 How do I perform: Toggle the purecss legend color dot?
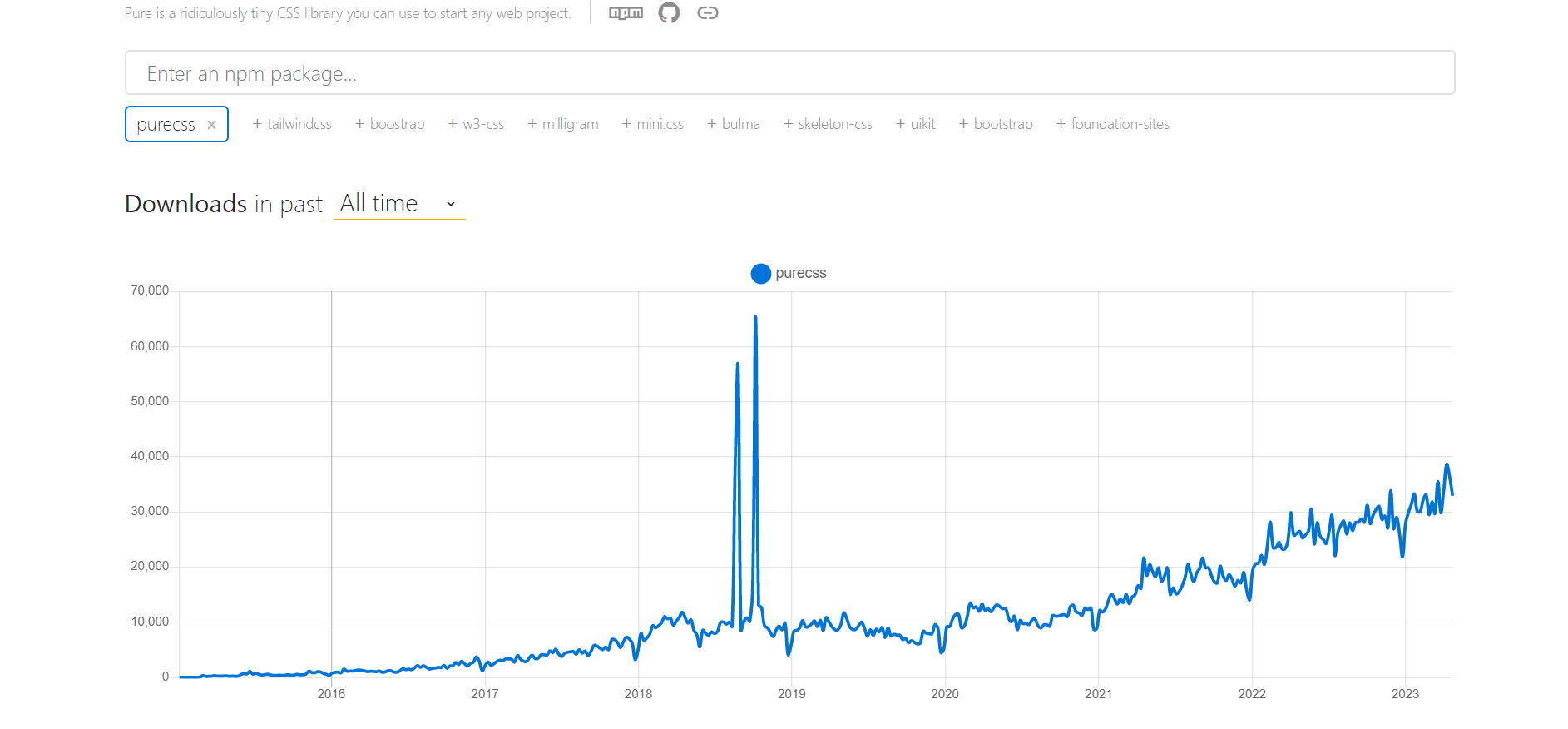760,274
